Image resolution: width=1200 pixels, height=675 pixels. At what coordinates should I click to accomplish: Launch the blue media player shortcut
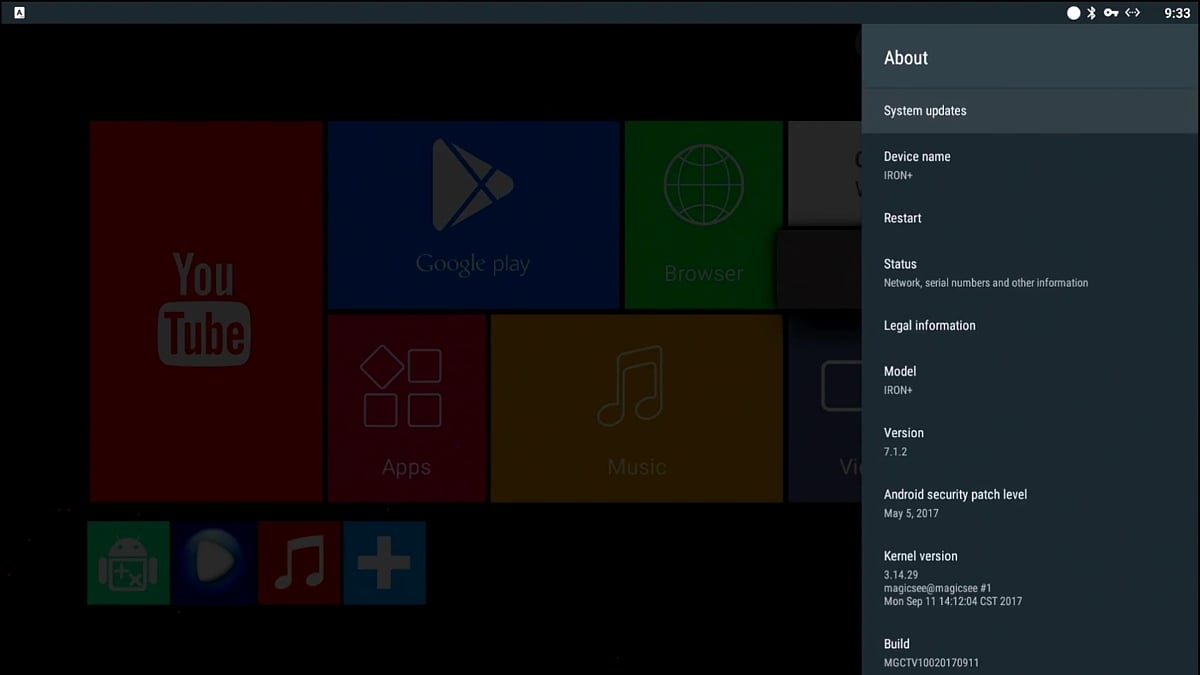click(213, 563)
